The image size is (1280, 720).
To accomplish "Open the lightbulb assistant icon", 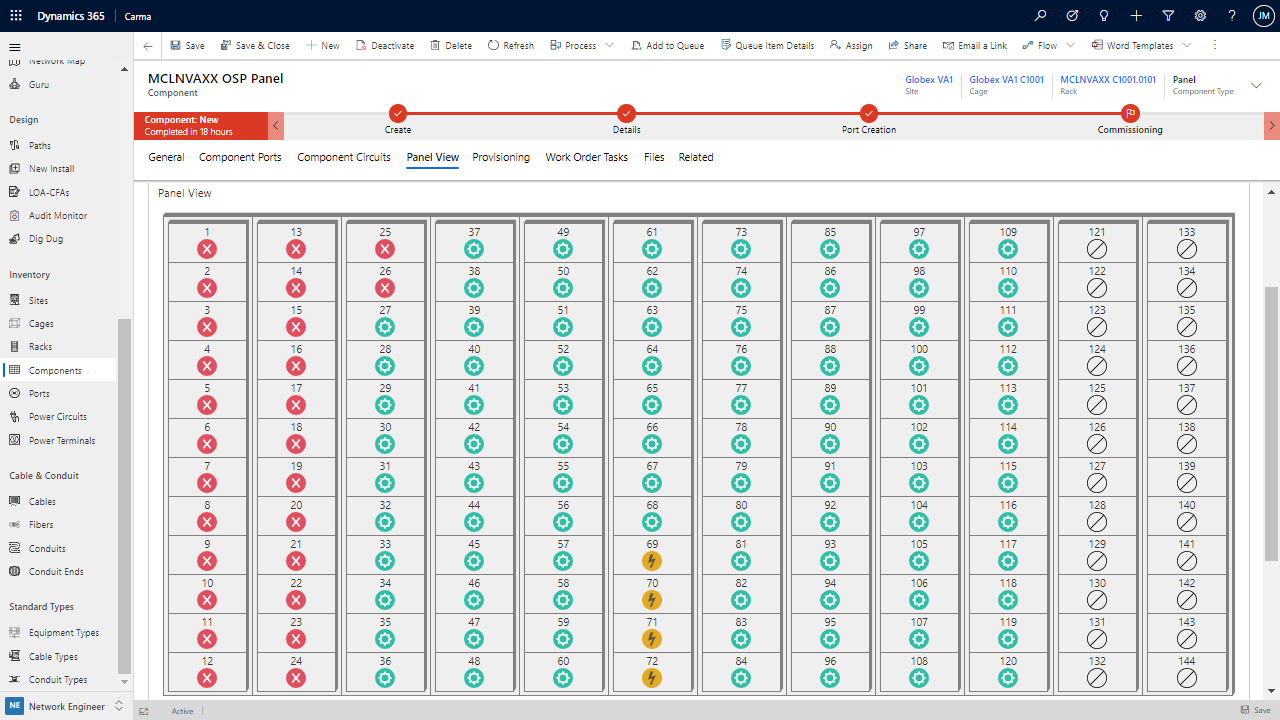I will pyautogui.click(x=1104, y=16).
